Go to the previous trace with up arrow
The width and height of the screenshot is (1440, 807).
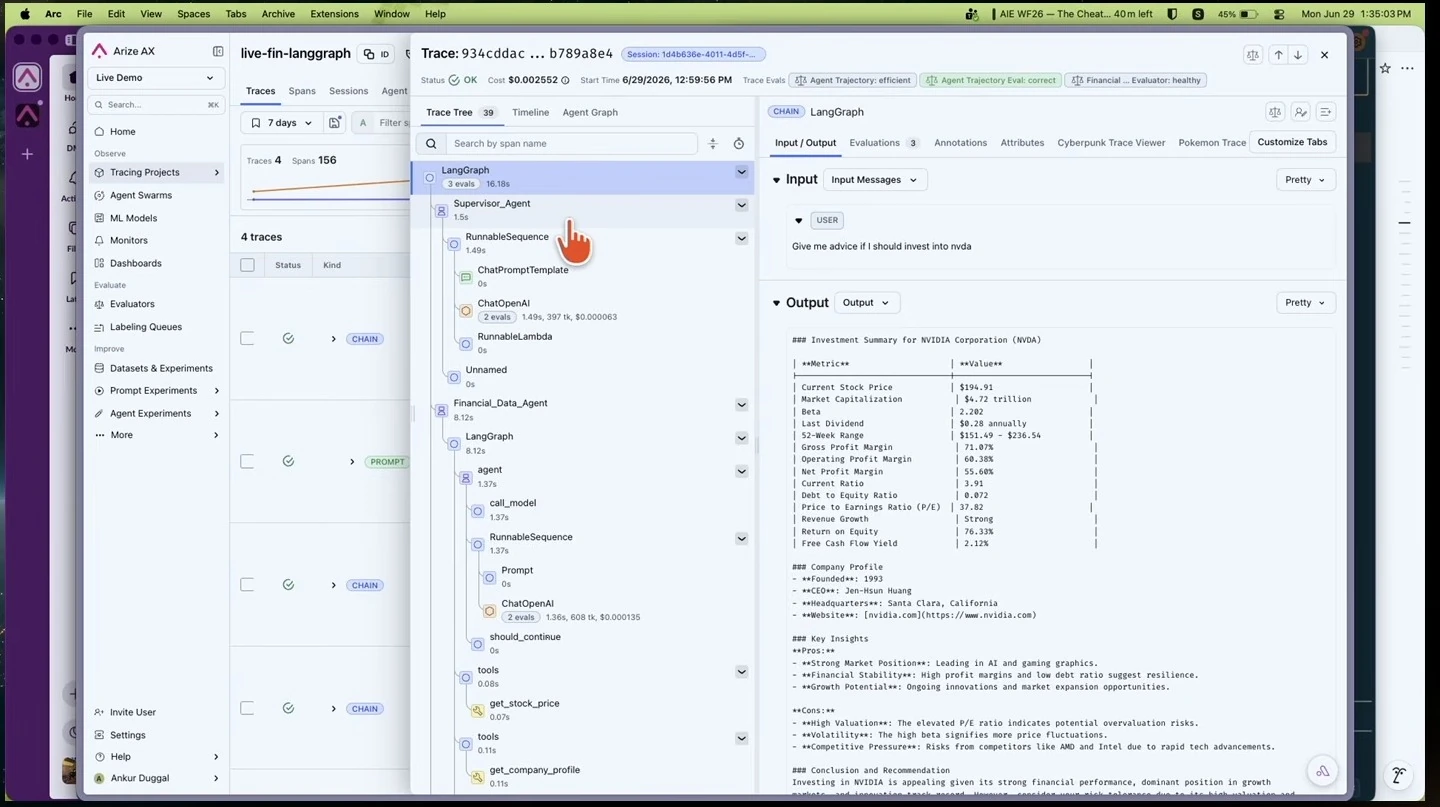1278,55
